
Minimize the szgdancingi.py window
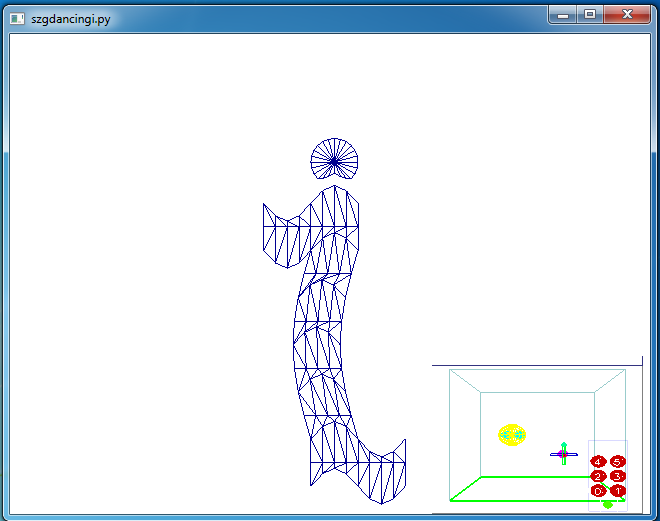click(564, 14)
